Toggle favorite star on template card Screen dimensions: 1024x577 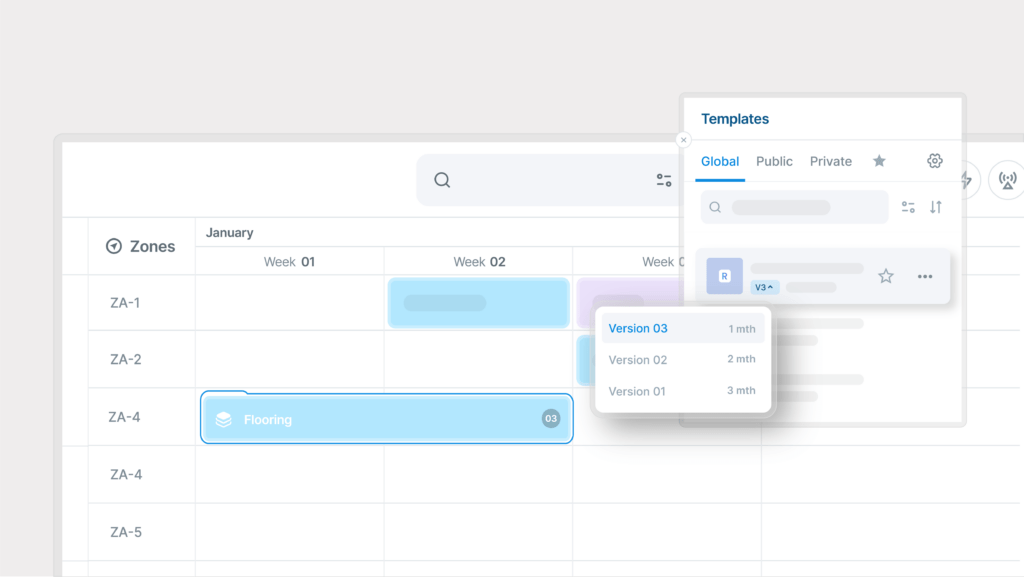[x=885, y=276]
